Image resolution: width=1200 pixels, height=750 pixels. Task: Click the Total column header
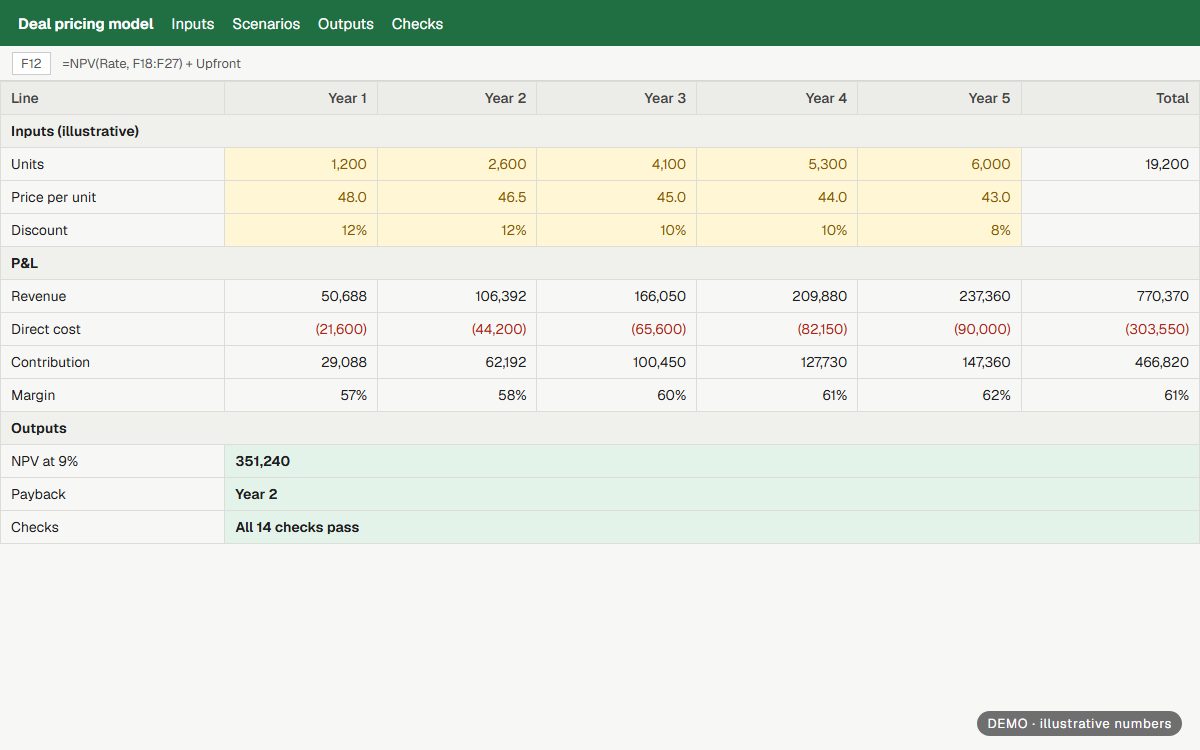[1111, 98]
